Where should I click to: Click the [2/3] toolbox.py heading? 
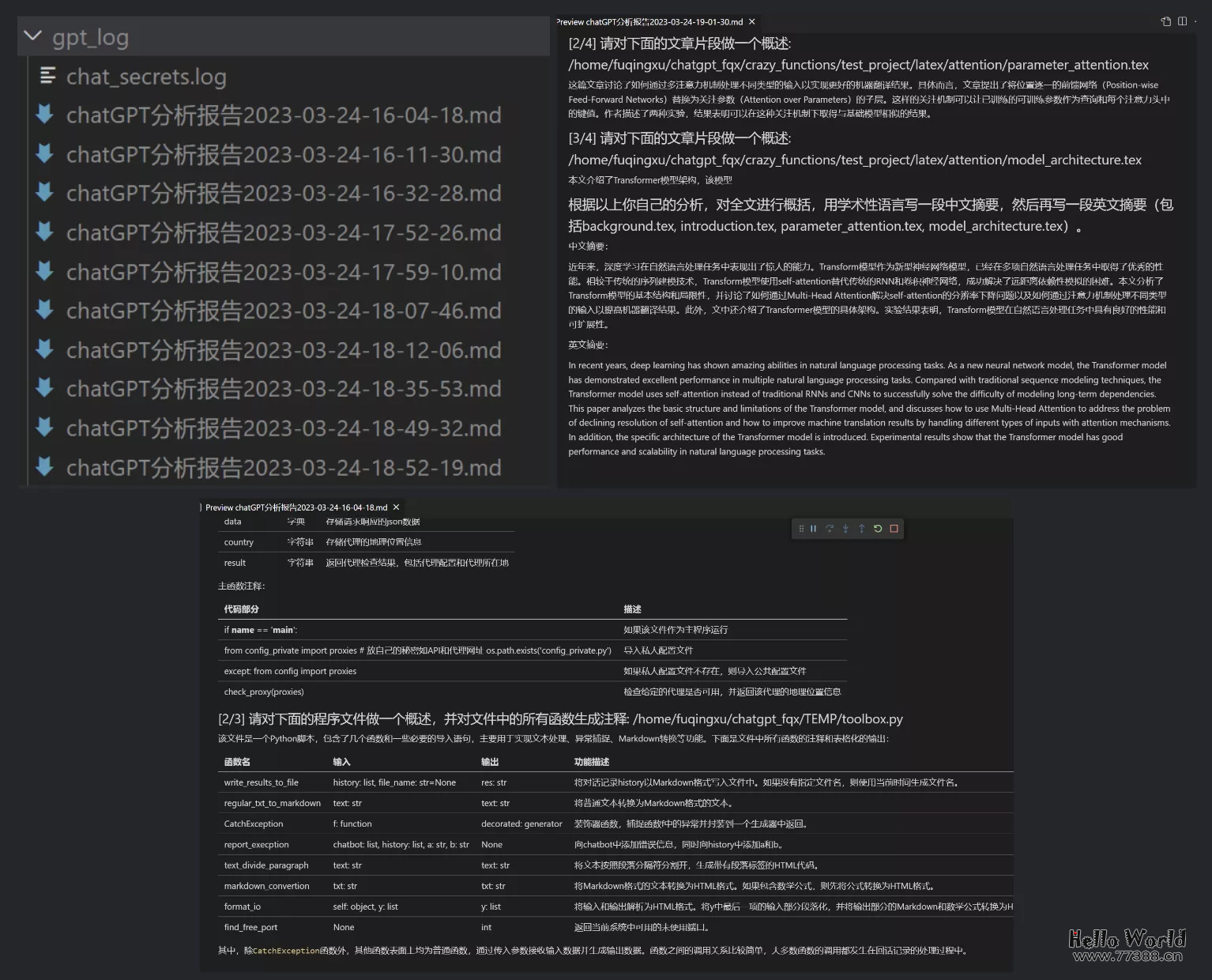pos(560,719)
